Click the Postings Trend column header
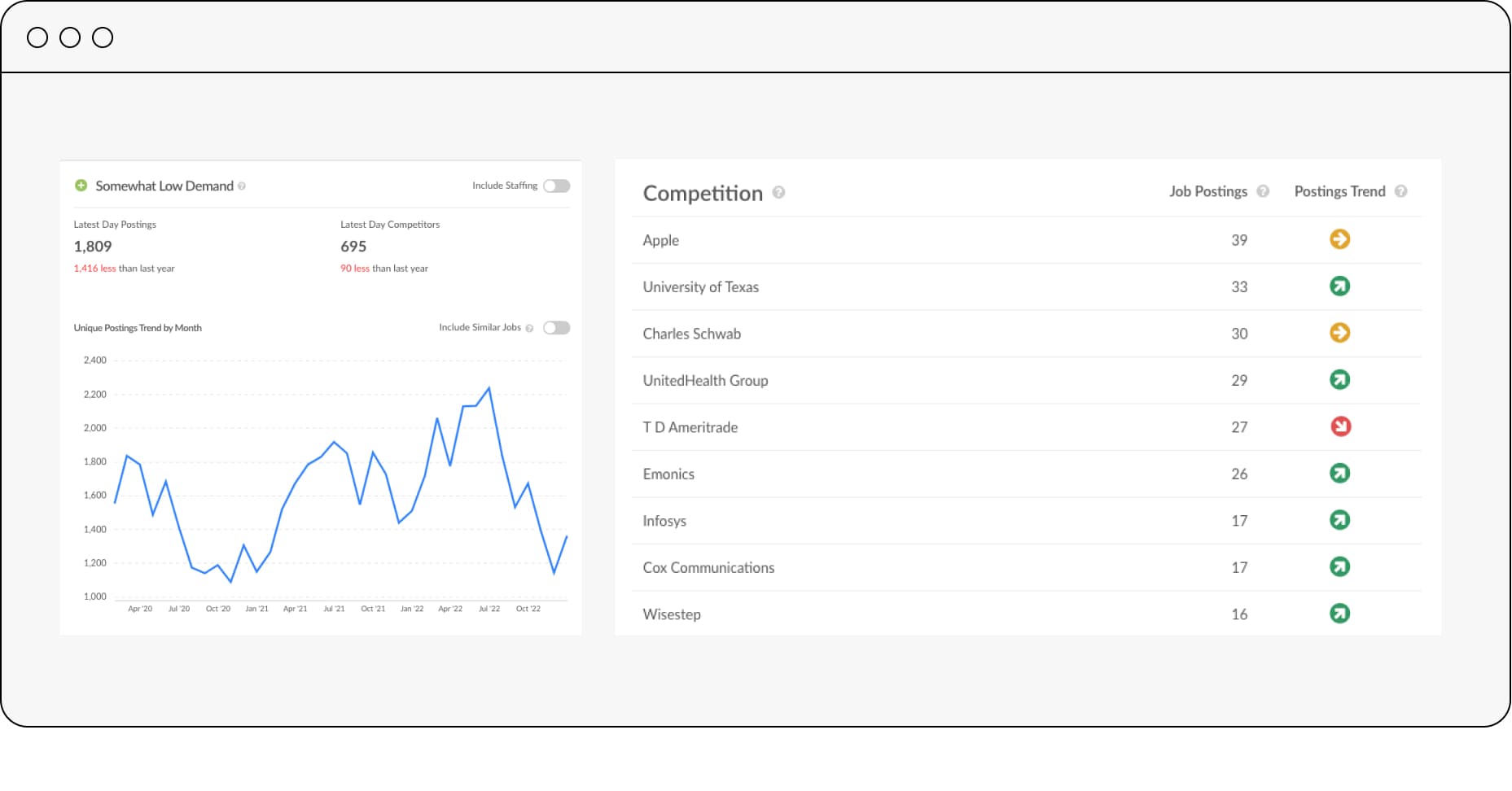The height and width of the screenshot is (791, 1512). (1339, 191)
